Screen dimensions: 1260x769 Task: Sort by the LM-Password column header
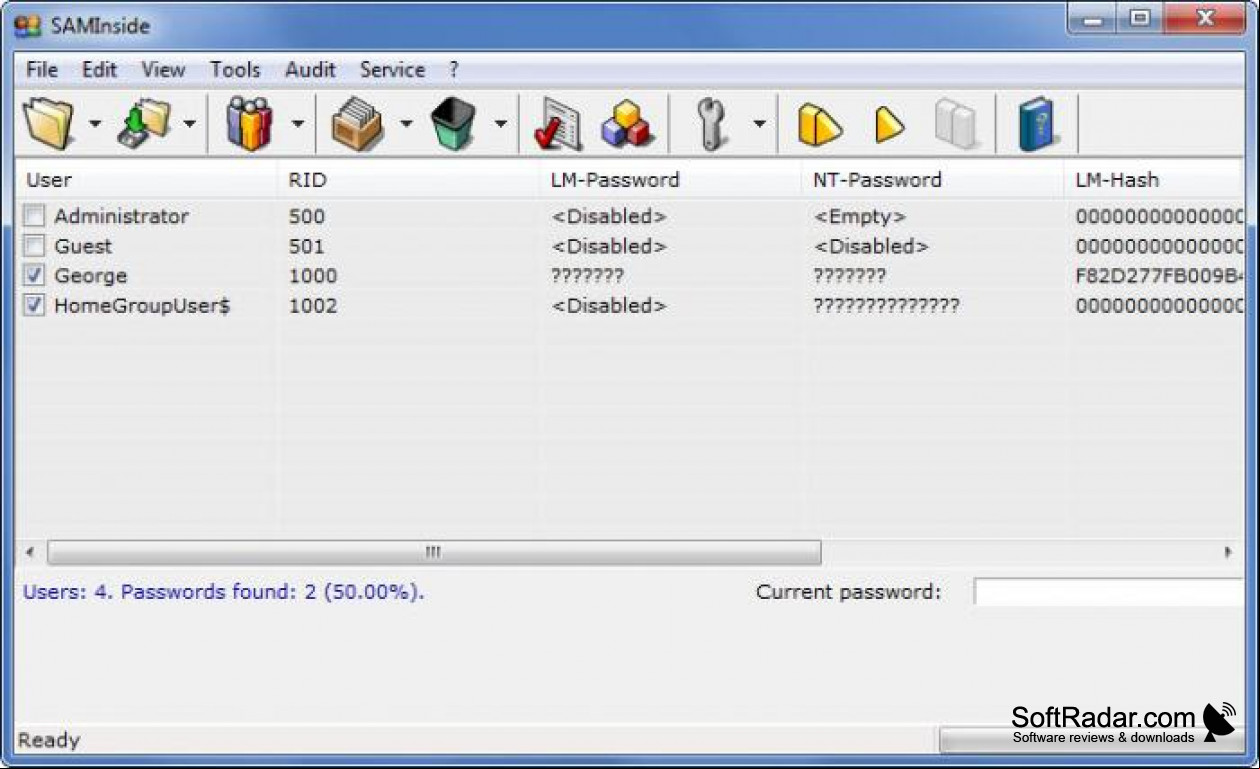point(670,180)
